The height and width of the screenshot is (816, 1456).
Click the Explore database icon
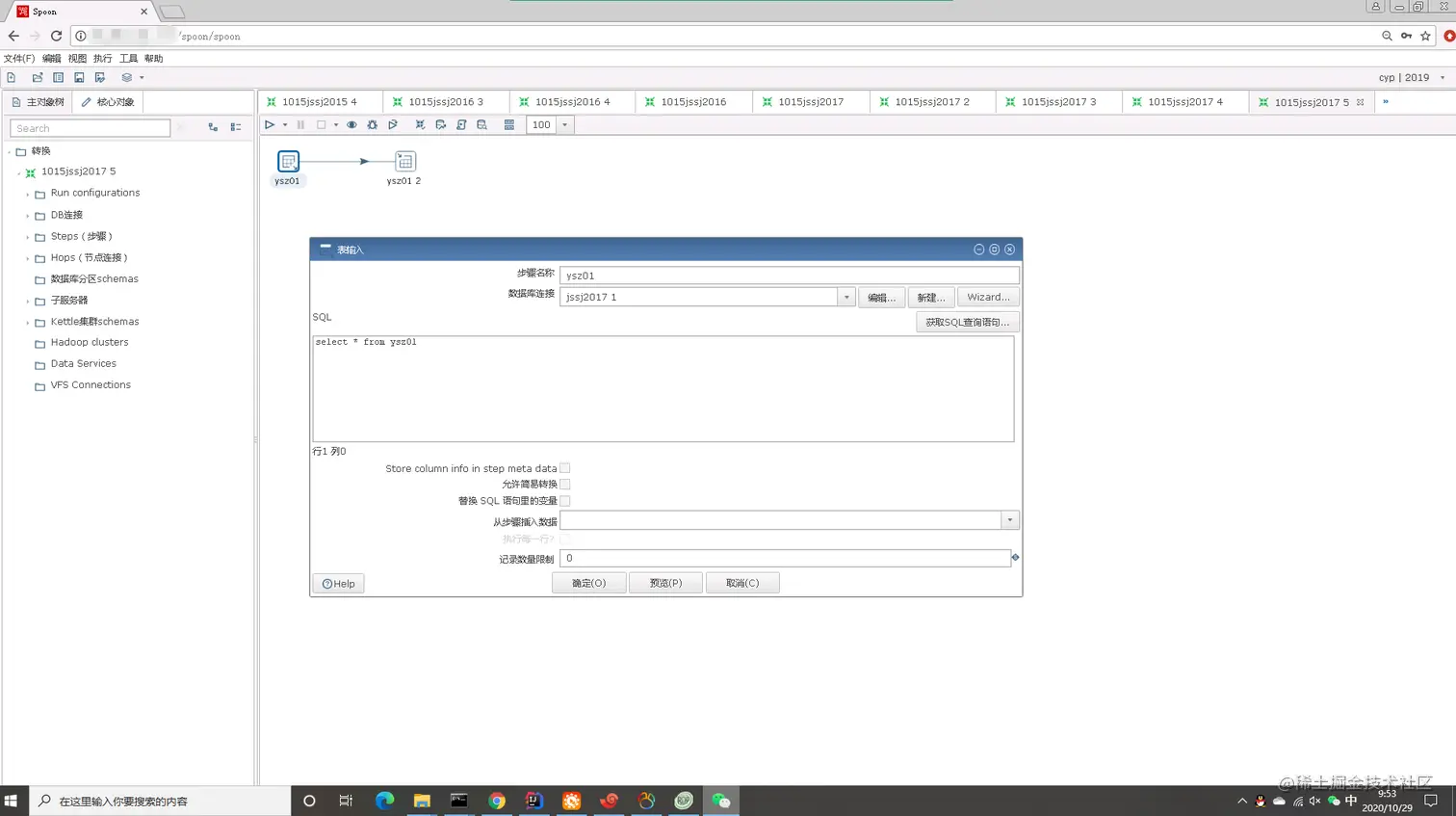481,124
